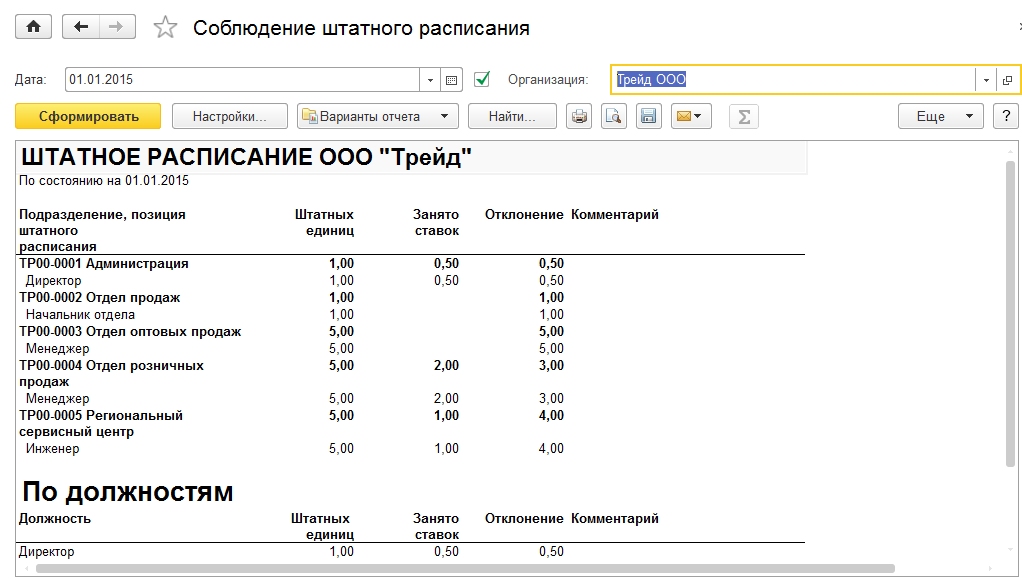Open the organization dropdown list

[986, 80]
